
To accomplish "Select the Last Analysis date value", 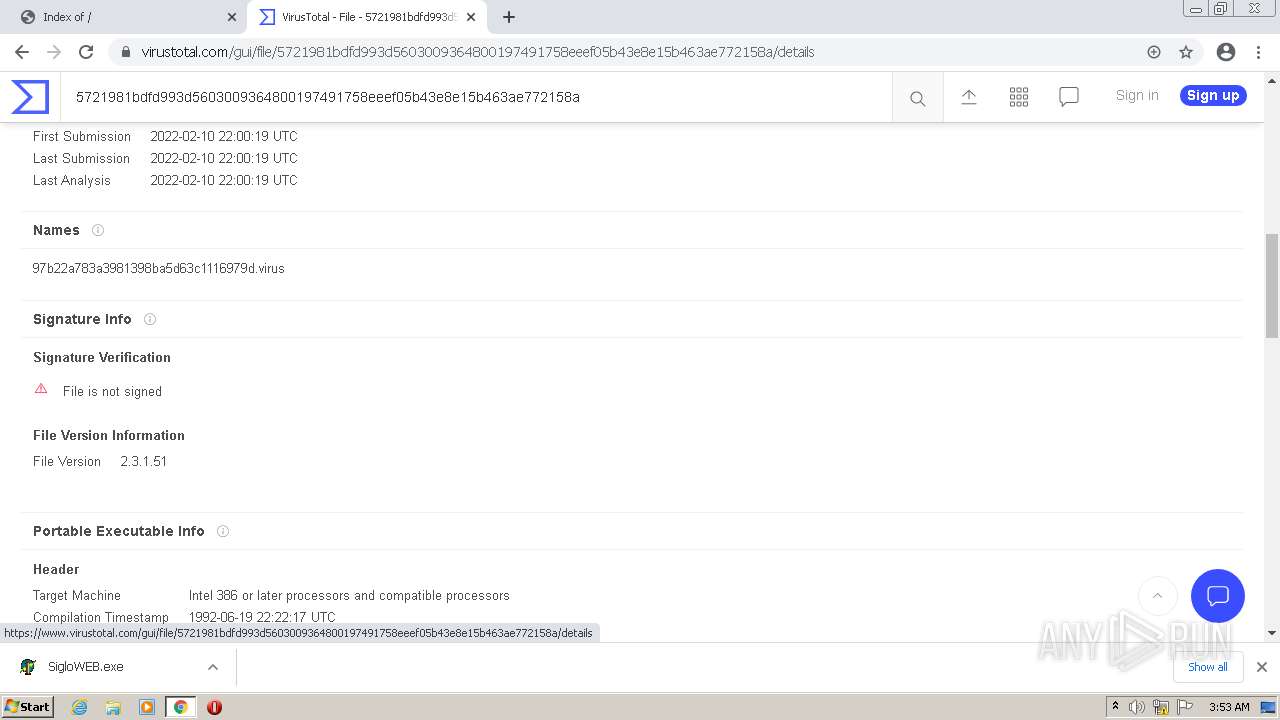I will tap(224, 180).
